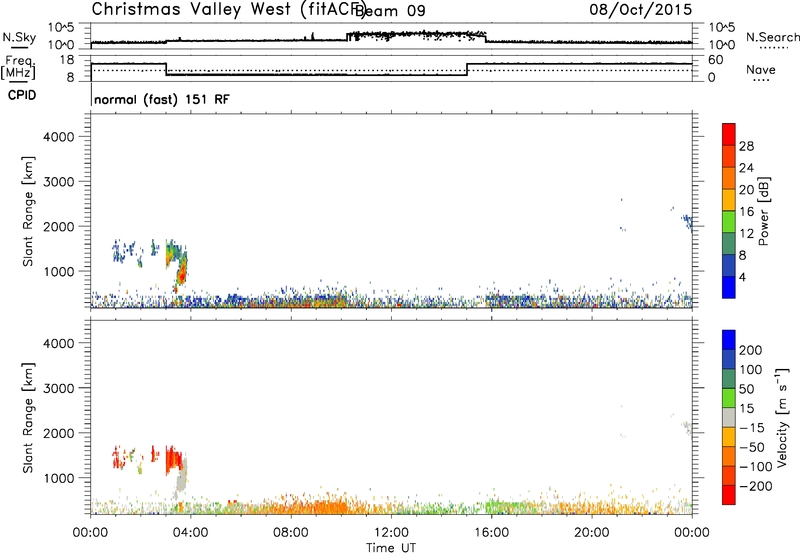Click the '4000' tick of the power panel

tap(59, 137)
